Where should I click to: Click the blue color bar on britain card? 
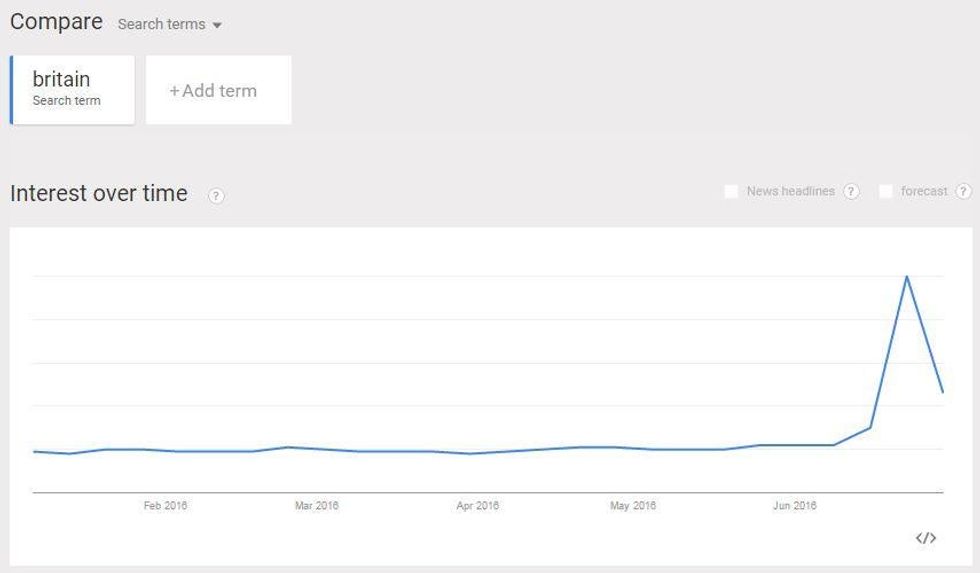12,89
